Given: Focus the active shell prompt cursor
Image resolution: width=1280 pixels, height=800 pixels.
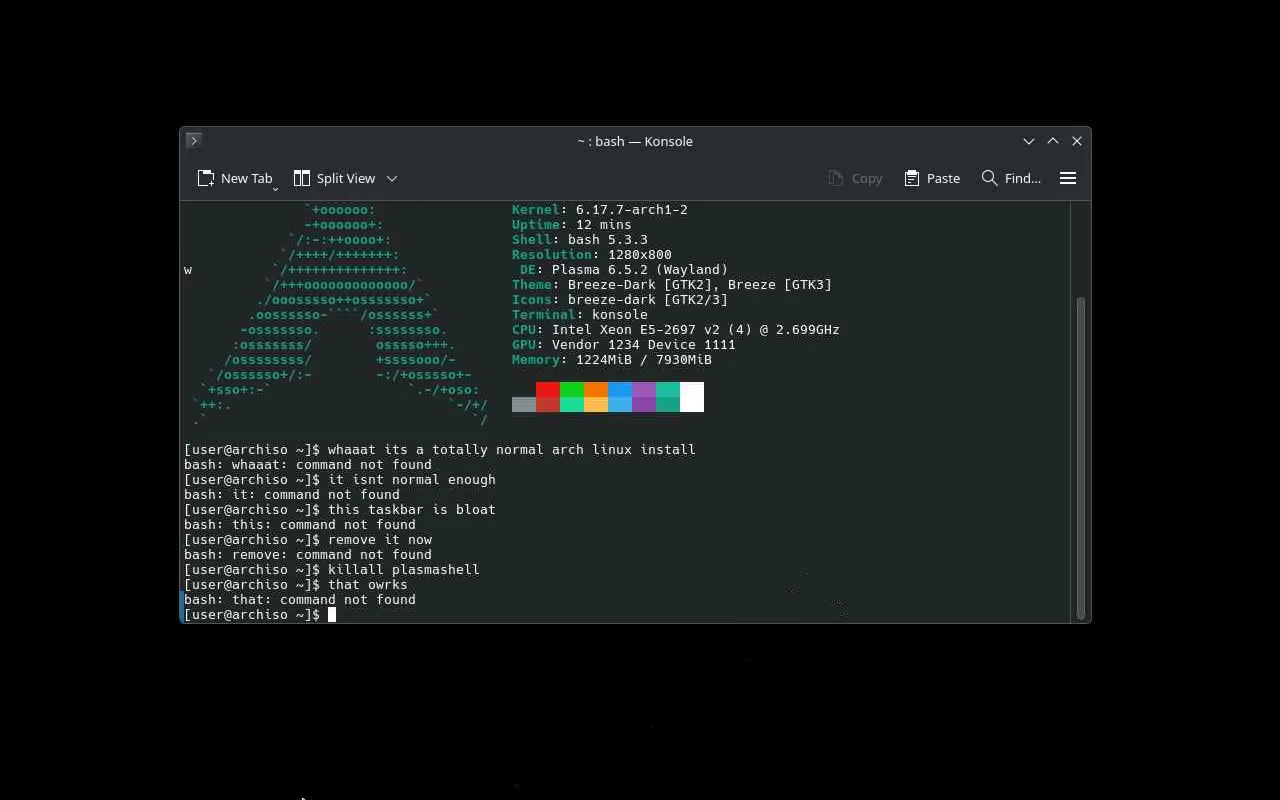Looking at the screenshot, I should pos(332,615).
